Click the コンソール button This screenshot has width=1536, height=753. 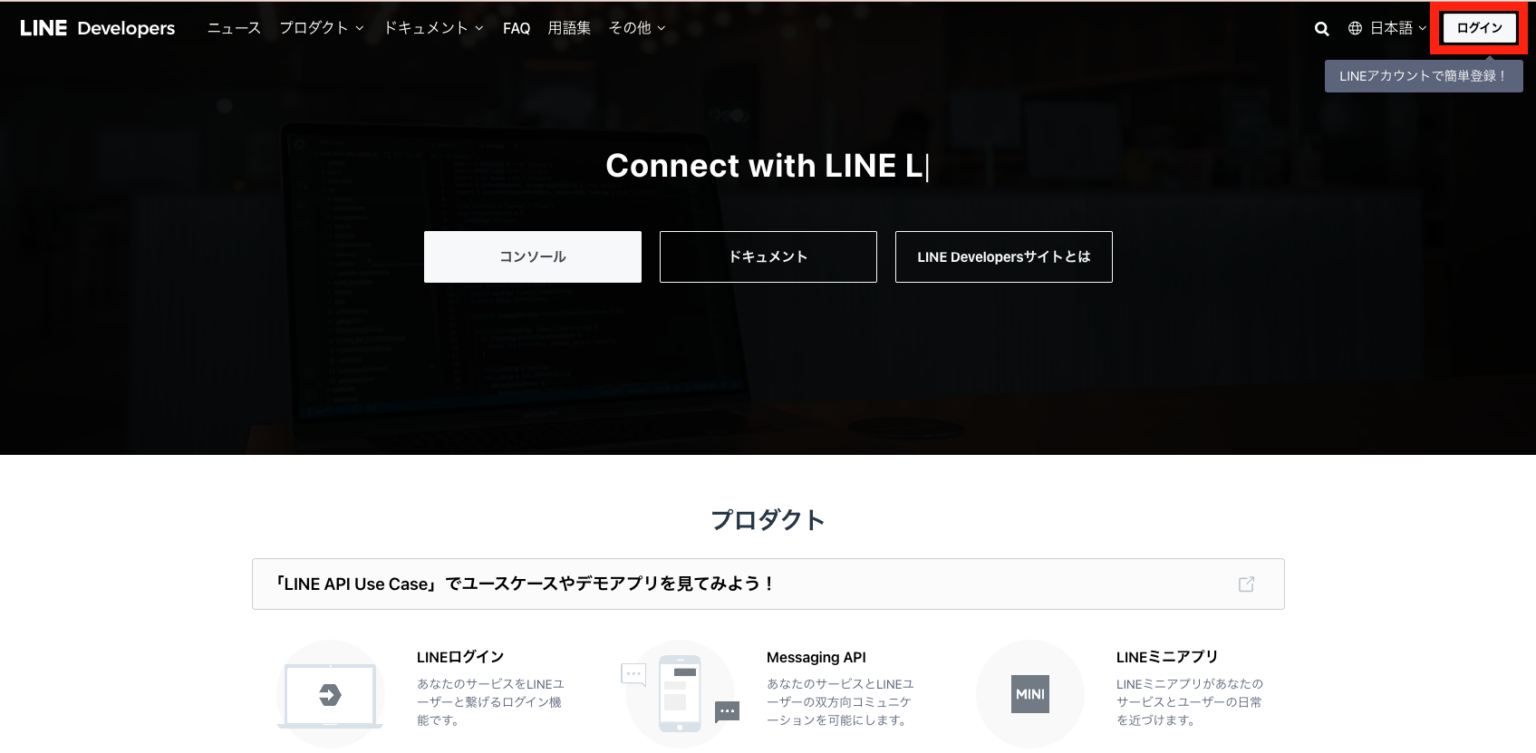tap(532, 256)
